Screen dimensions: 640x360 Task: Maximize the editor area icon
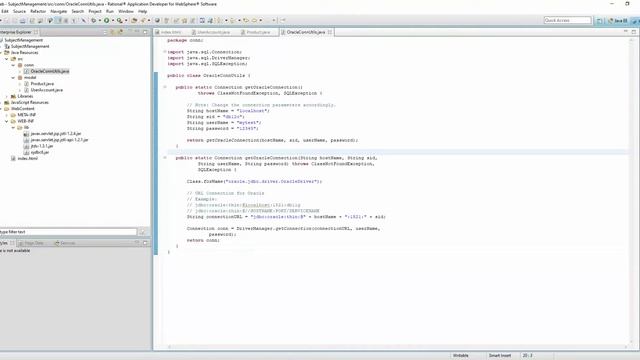[633, 31]
